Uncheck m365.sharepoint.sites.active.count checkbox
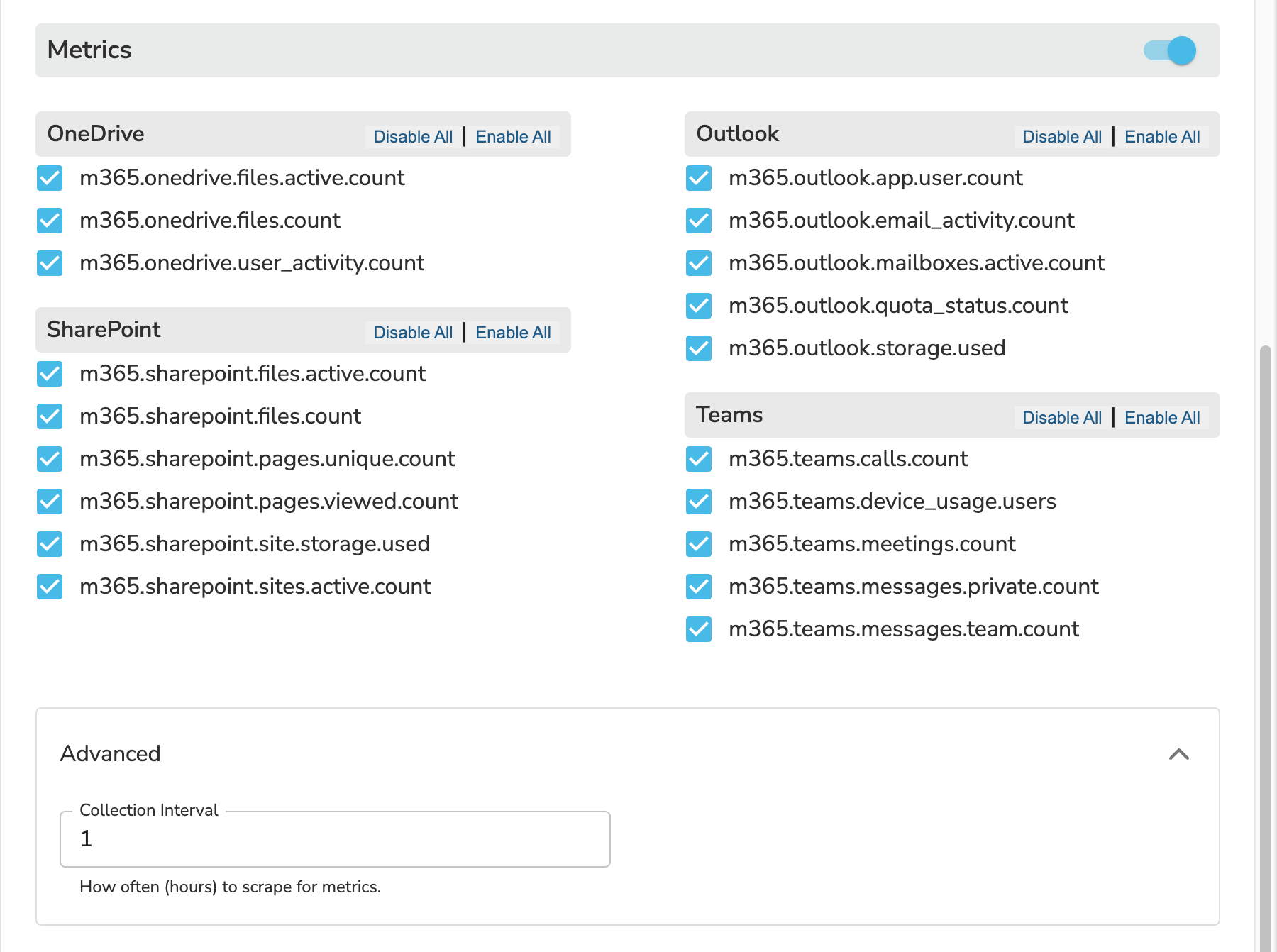 (x=50, y=587)
